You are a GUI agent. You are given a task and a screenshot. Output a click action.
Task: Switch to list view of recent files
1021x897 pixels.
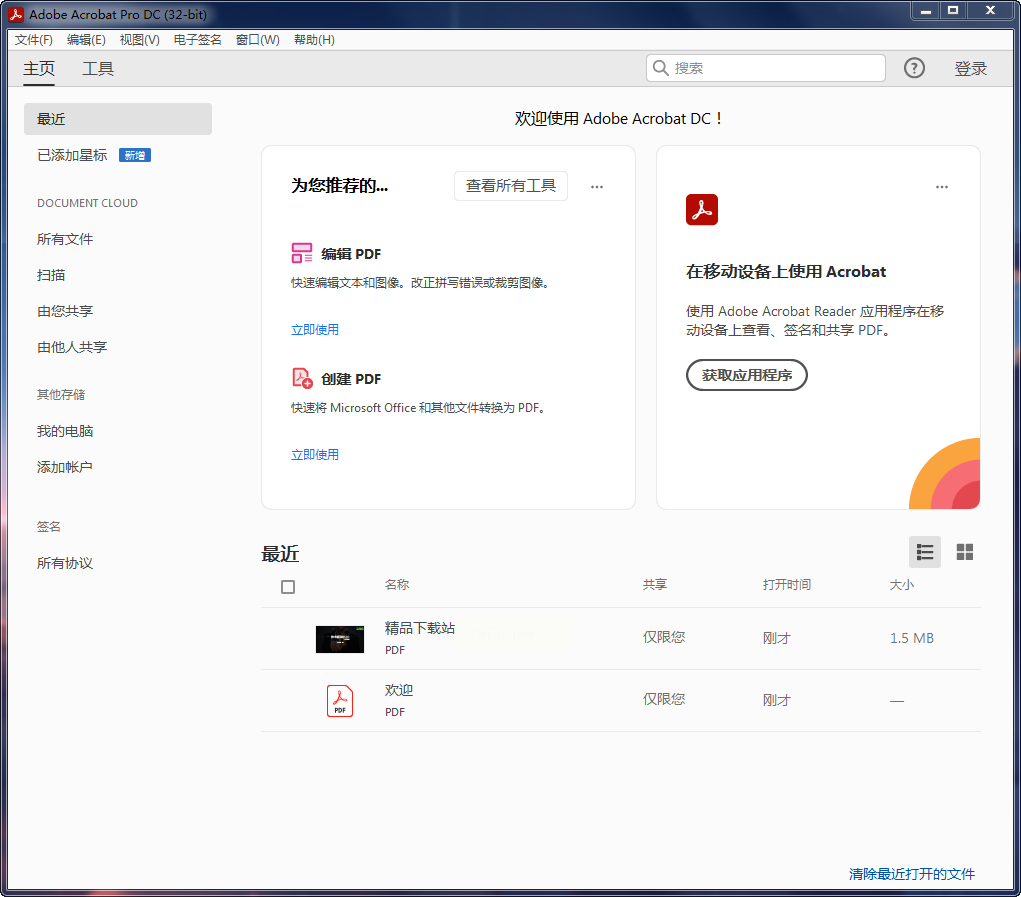click(x=925, y=552)
